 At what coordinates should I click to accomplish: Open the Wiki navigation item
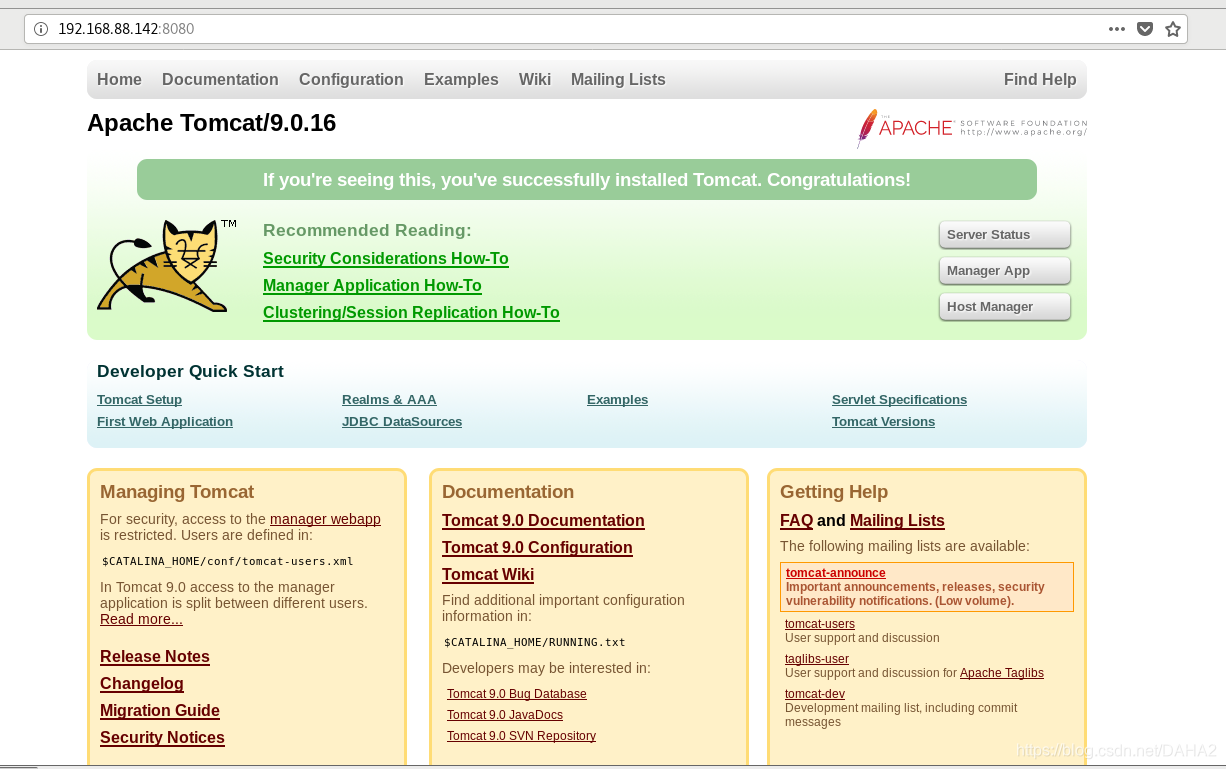(534, 79)
